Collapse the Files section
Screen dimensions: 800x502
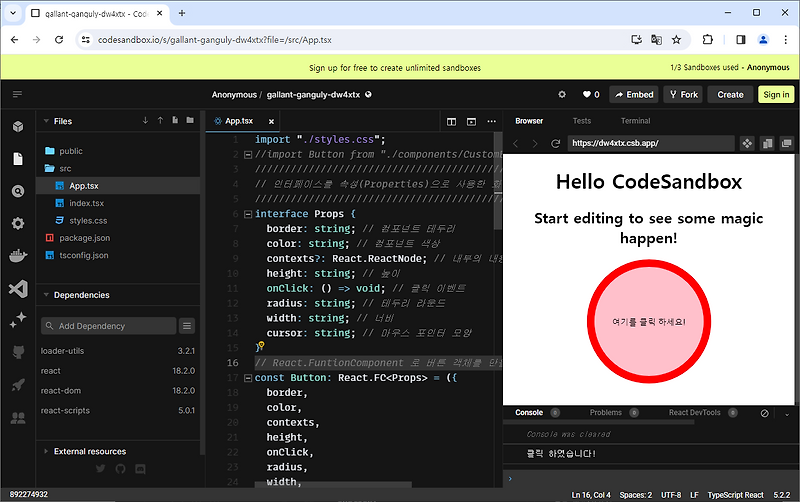[x=46, y=121]
